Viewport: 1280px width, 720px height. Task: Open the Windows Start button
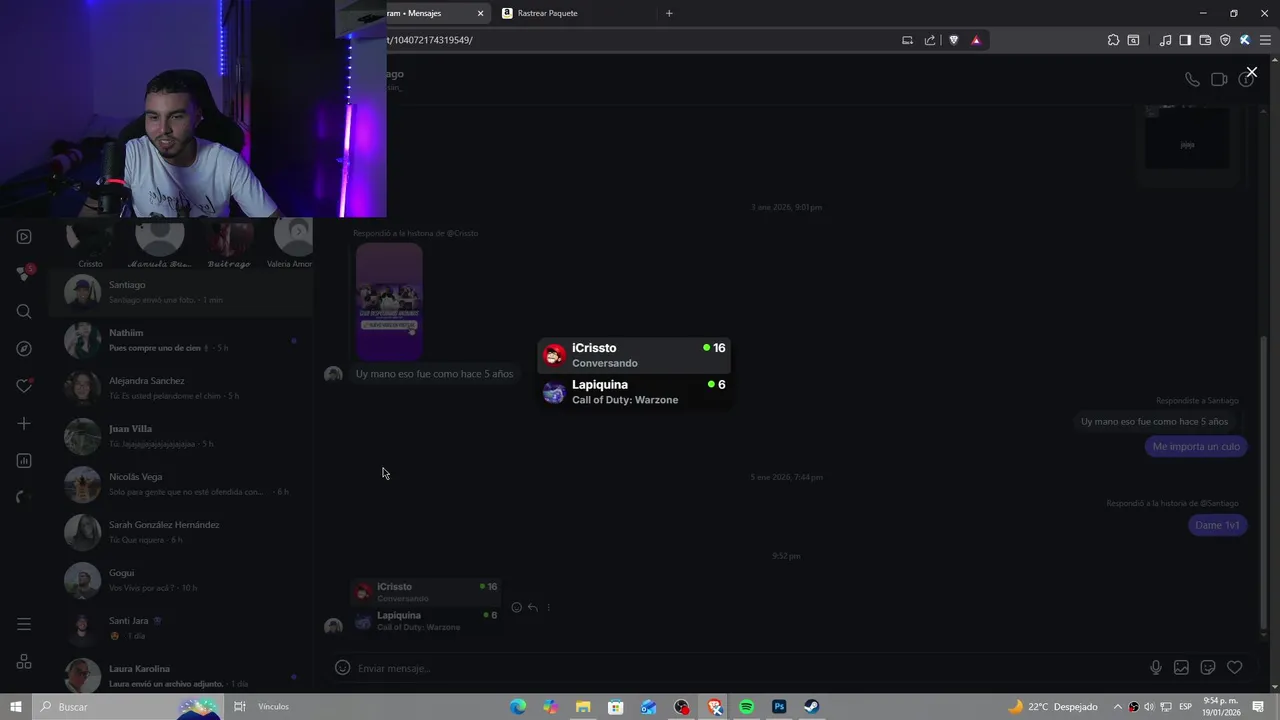click(15, 707)
